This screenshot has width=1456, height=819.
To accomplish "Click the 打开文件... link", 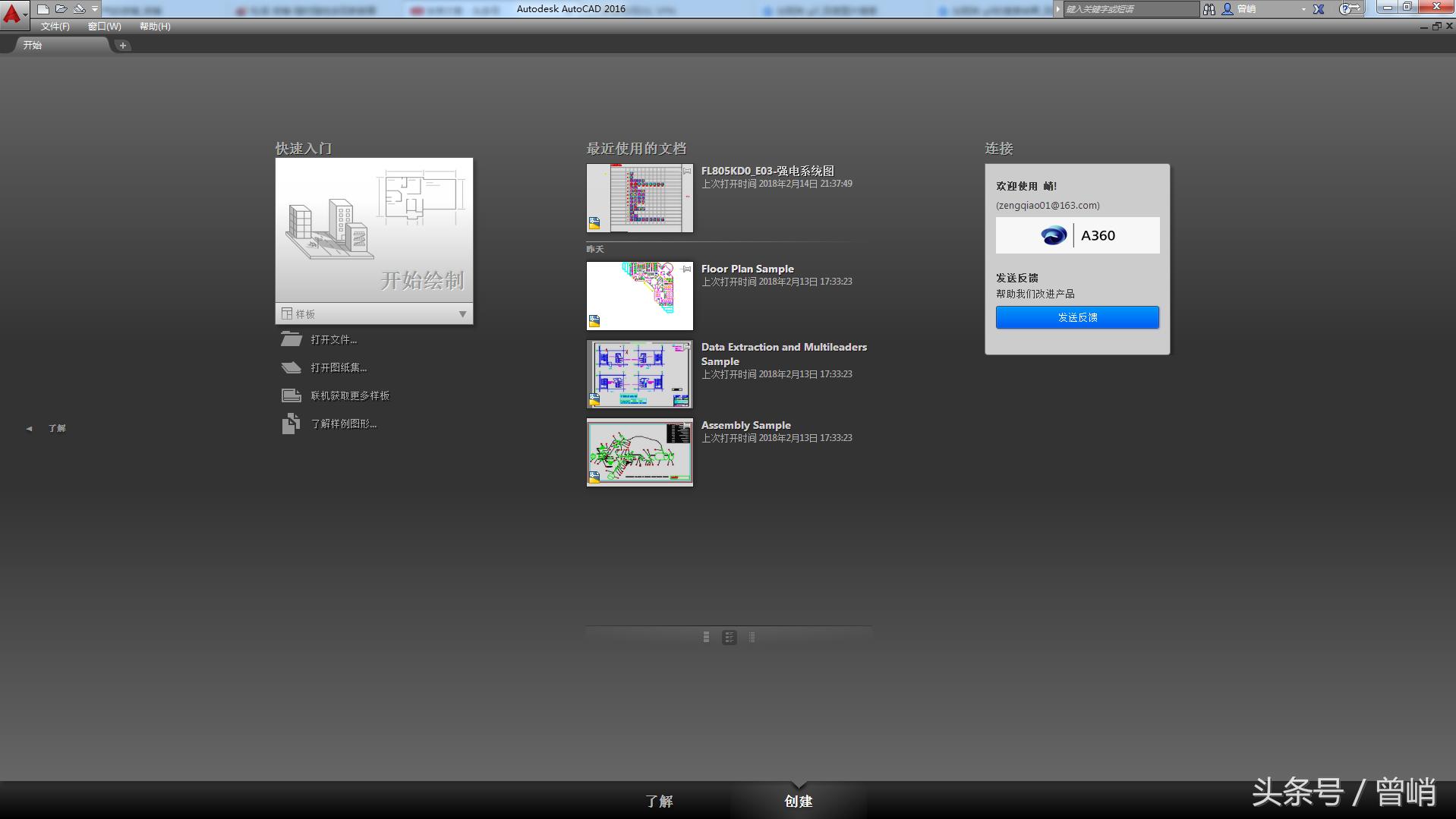I will pos(333,340).
